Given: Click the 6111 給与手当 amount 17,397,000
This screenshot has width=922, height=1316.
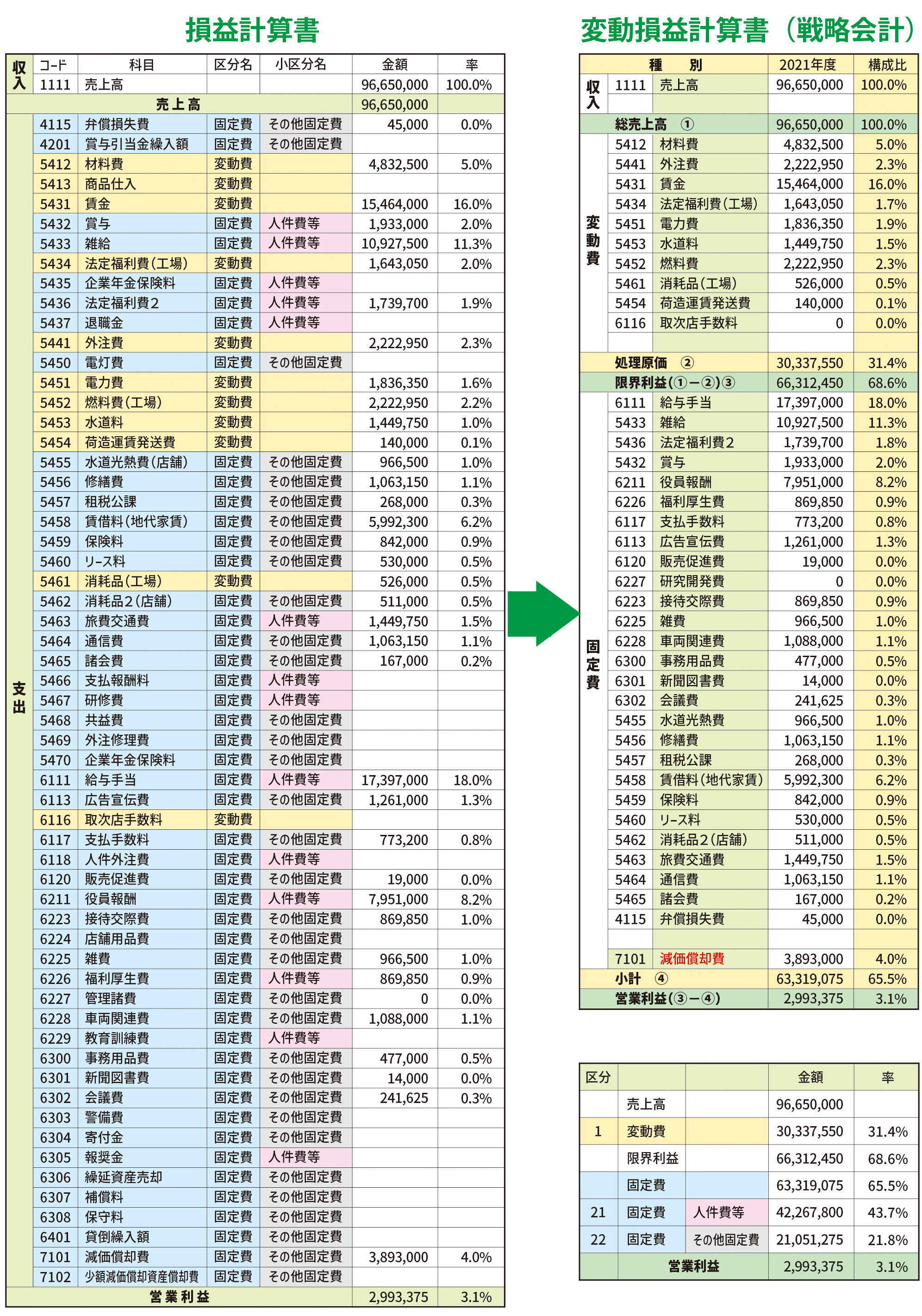Looking at the screenshot, I should click(809, 402).
